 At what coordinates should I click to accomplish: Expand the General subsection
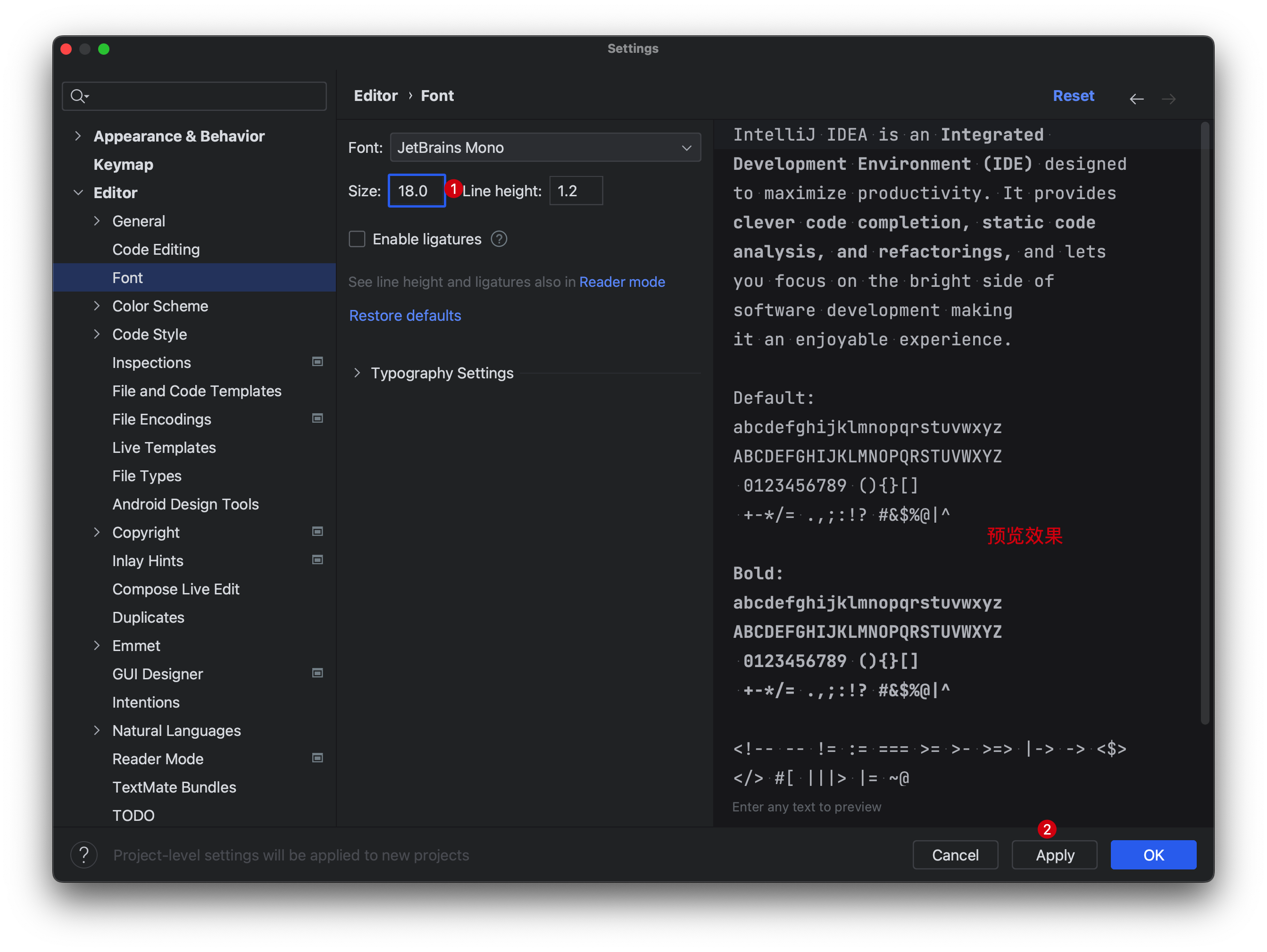click(x=97, y=220)
